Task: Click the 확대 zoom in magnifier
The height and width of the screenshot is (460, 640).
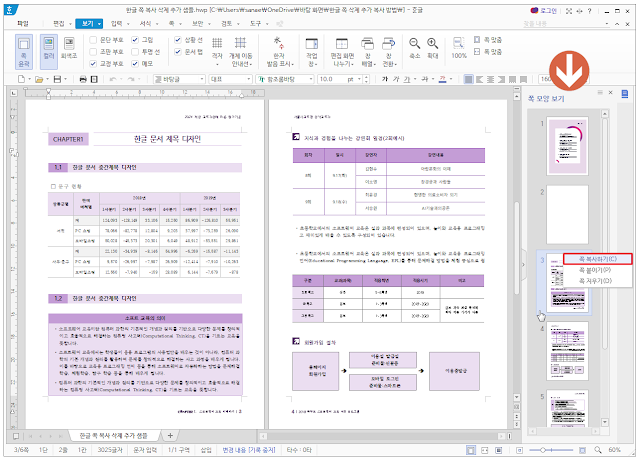Action: coord(433,48)
